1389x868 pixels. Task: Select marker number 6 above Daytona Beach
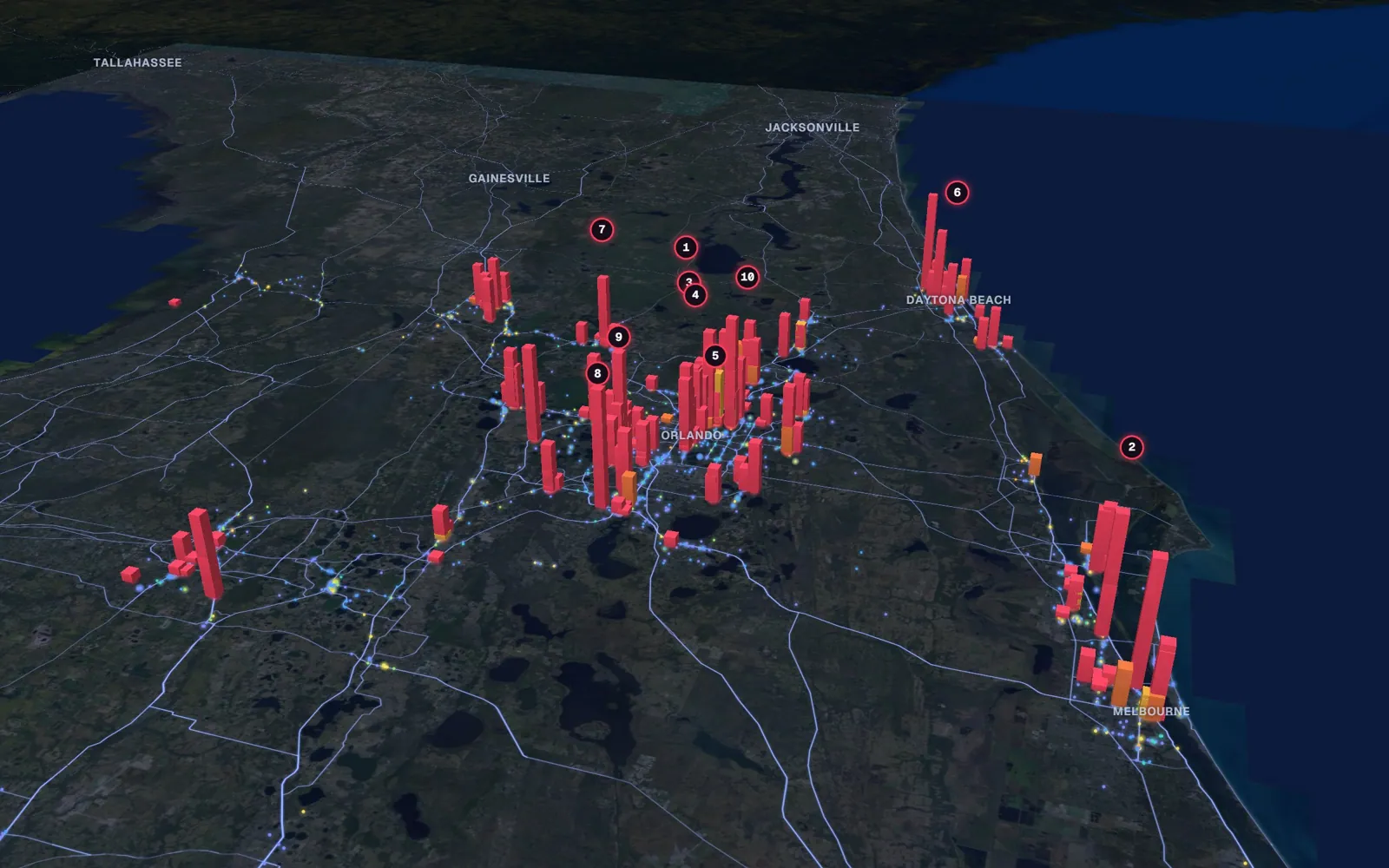pos(957,193)
